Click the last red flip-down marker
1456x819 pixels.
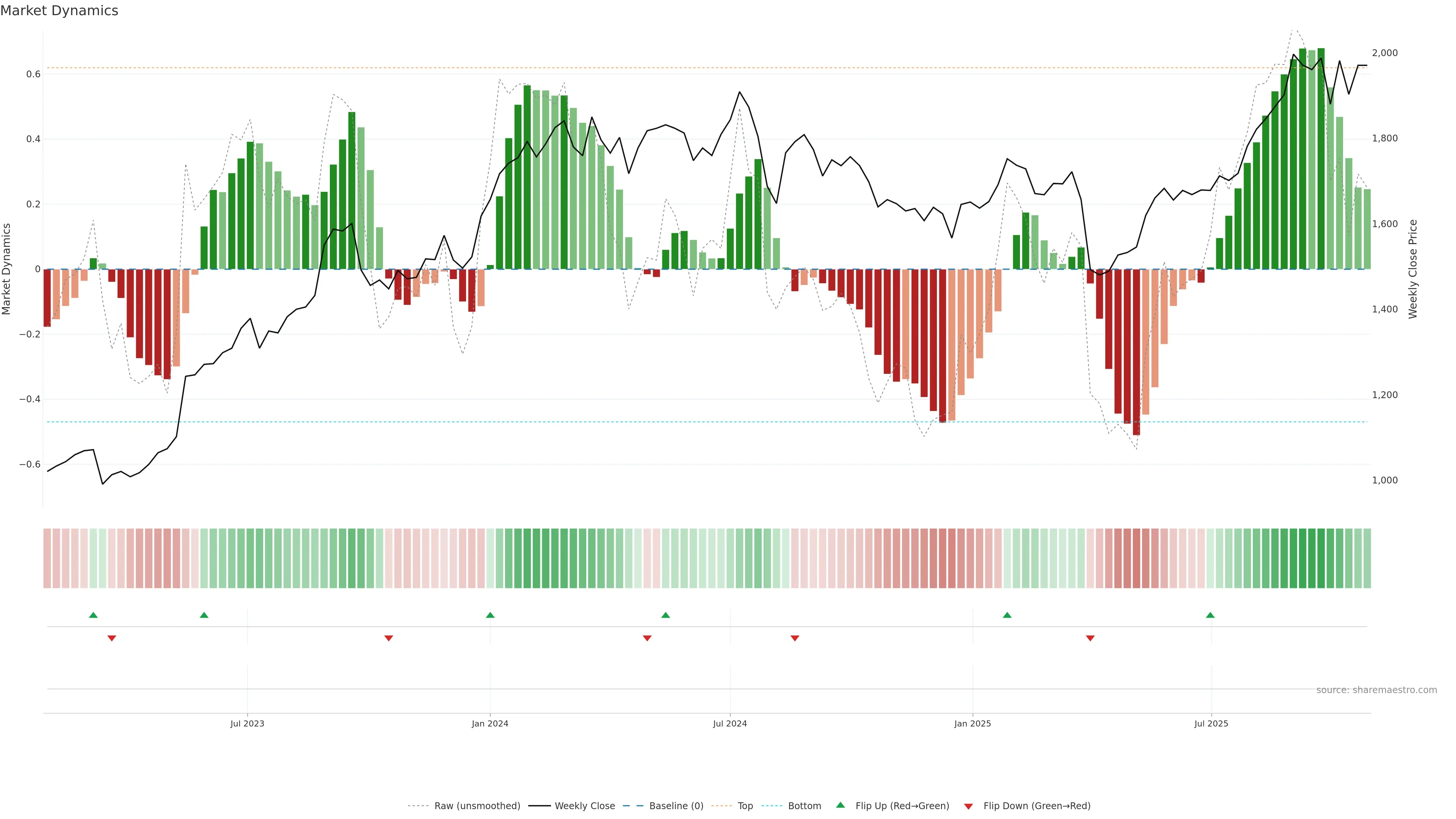1090,638
